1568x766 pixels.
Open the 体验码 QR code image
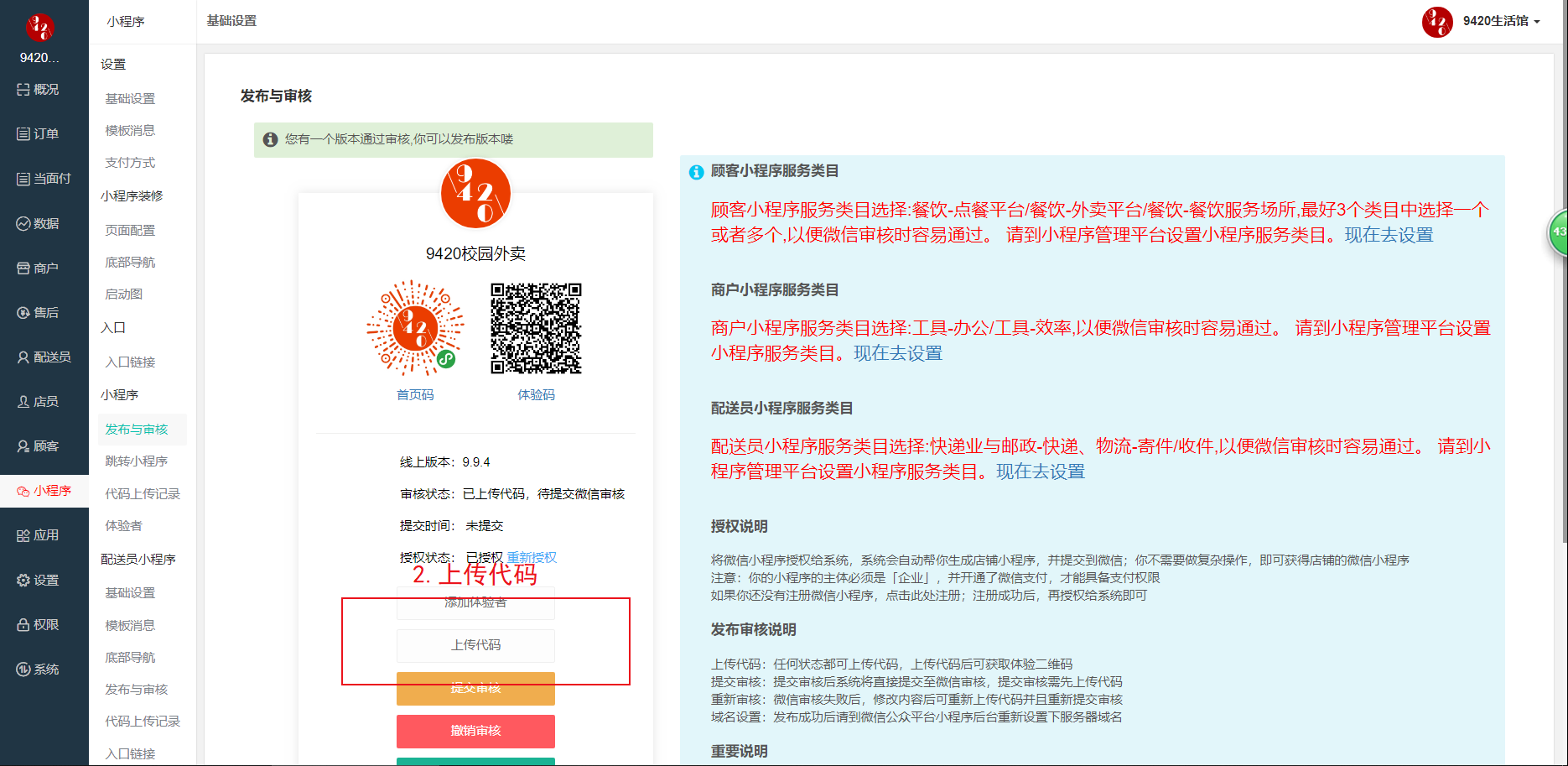[x=536, y=328]
